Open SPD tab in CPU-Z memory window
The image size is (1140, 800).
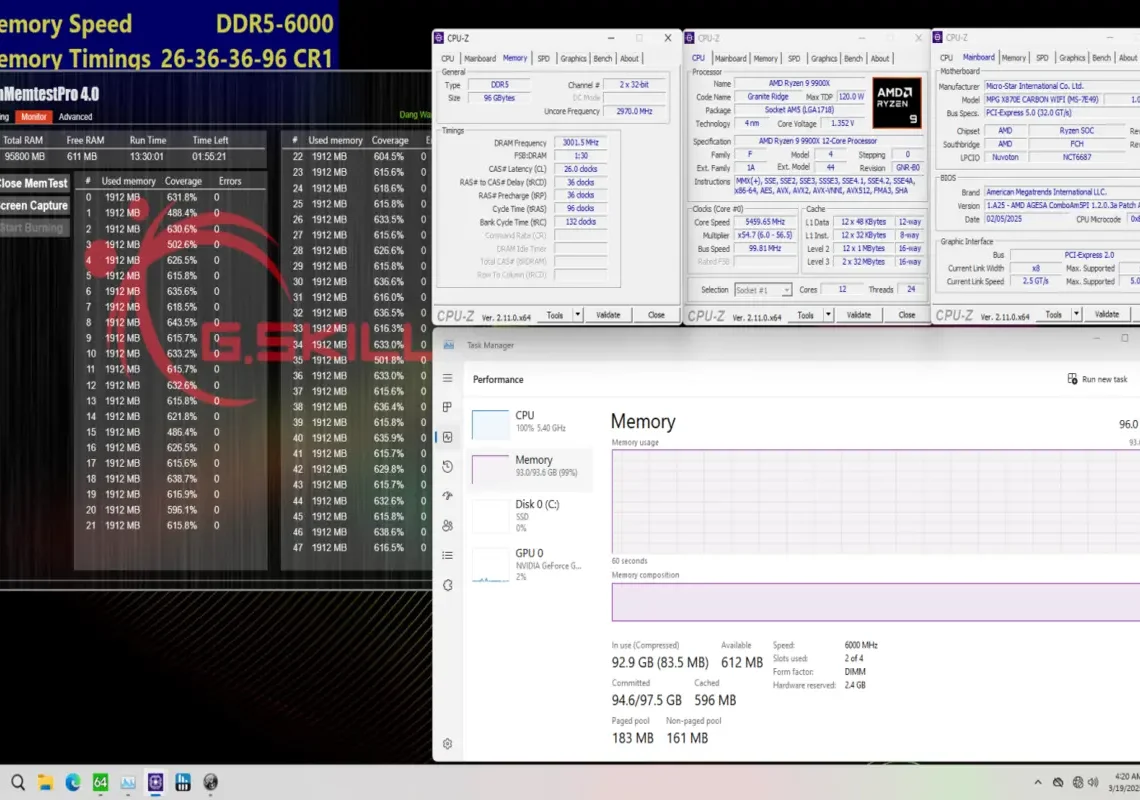point(543,58)
